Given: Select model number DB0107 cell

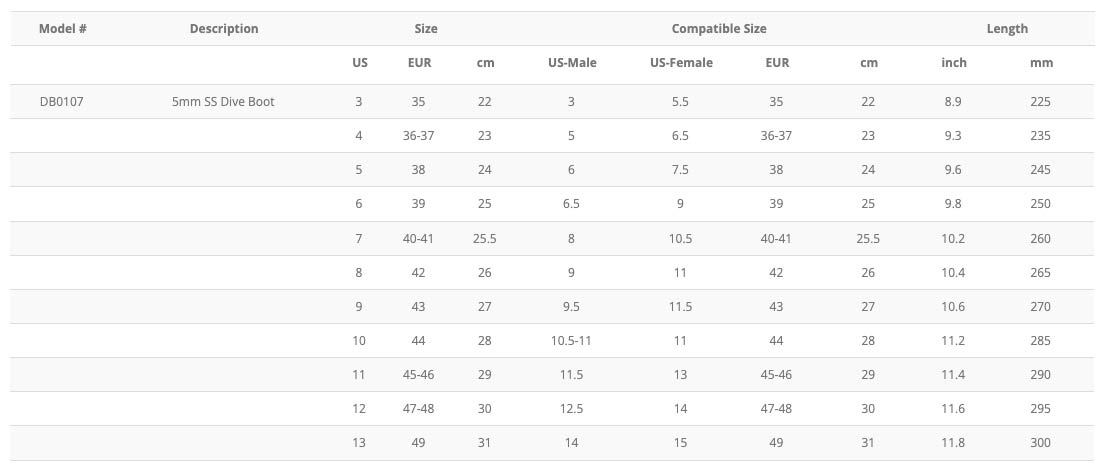Looking at the screenshot, I should tap(62, 101).
